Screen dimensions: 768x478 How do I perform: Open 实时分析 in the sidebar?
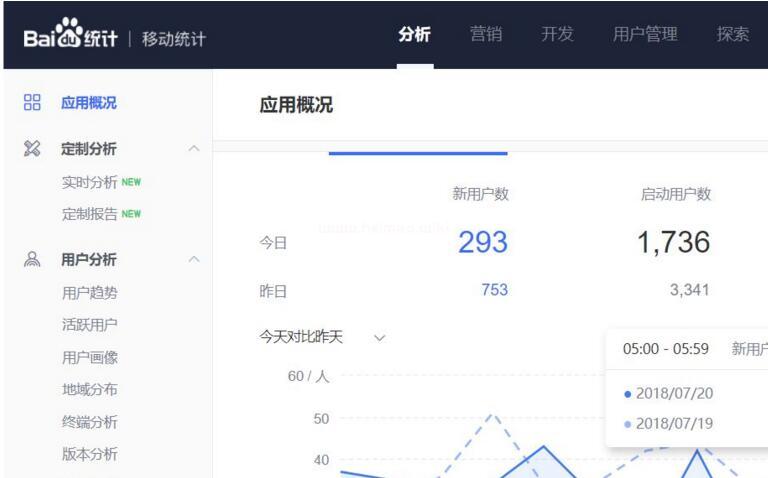(90, 182)
